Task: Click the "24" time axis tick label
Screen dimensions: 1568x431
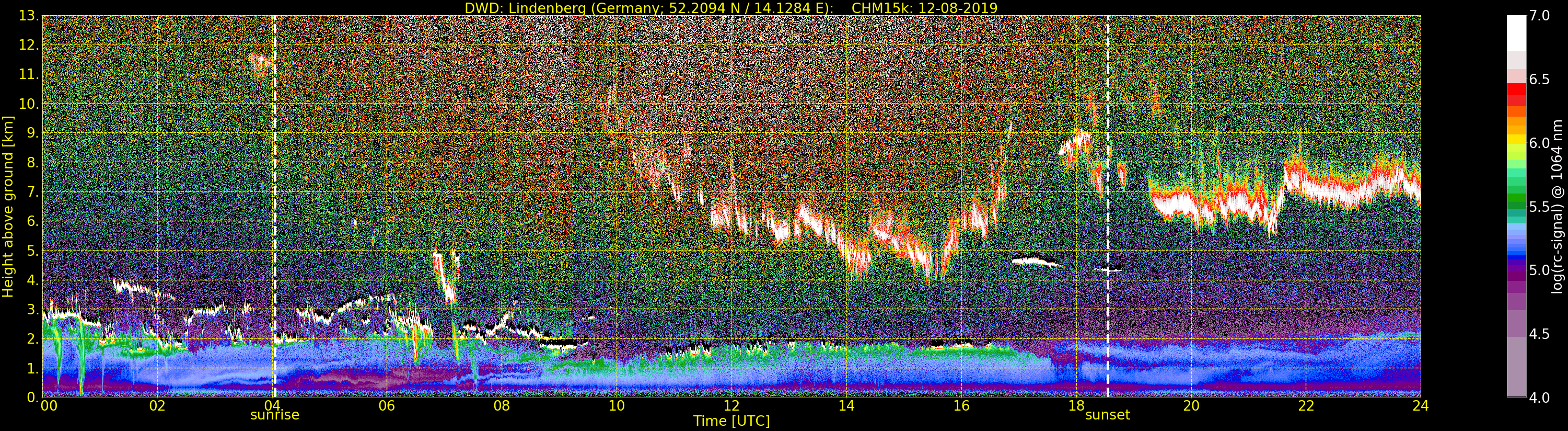Action: pyautogui.click(x=1421, y=405)
